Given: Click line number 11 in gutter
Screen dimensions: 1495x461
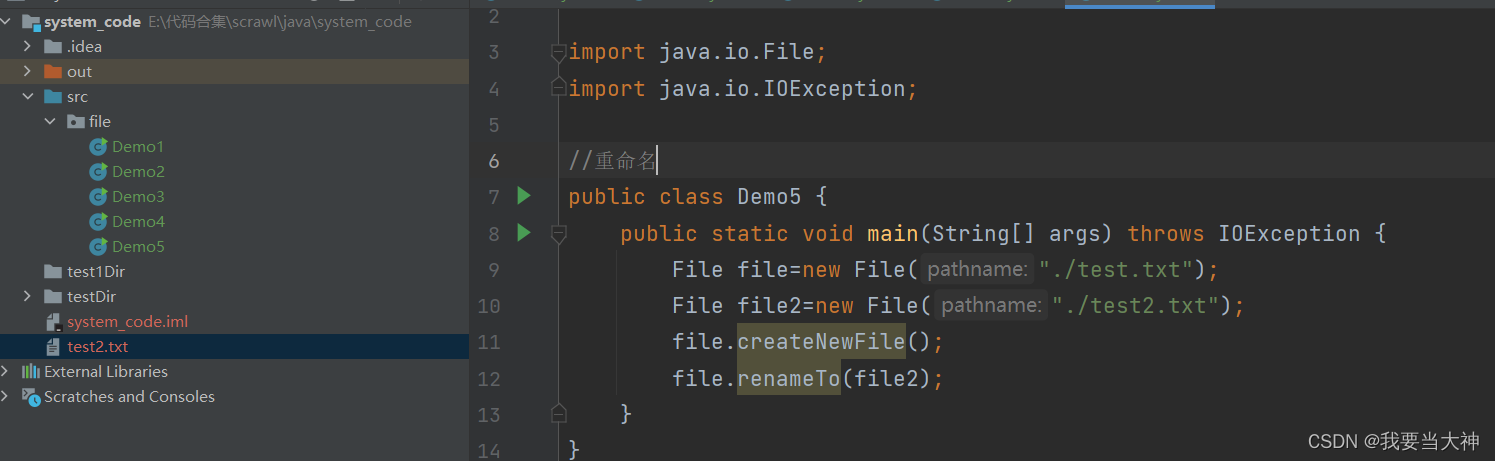Looking at the screenshot, I should point(489,341).
